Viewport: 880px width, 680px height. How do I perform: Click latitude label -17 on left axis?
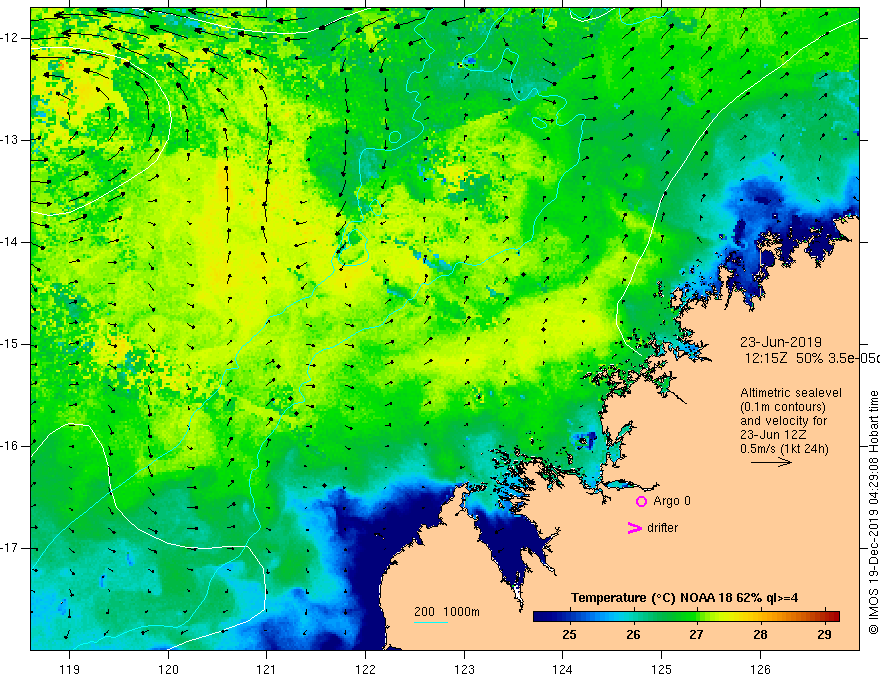[10, 548]
